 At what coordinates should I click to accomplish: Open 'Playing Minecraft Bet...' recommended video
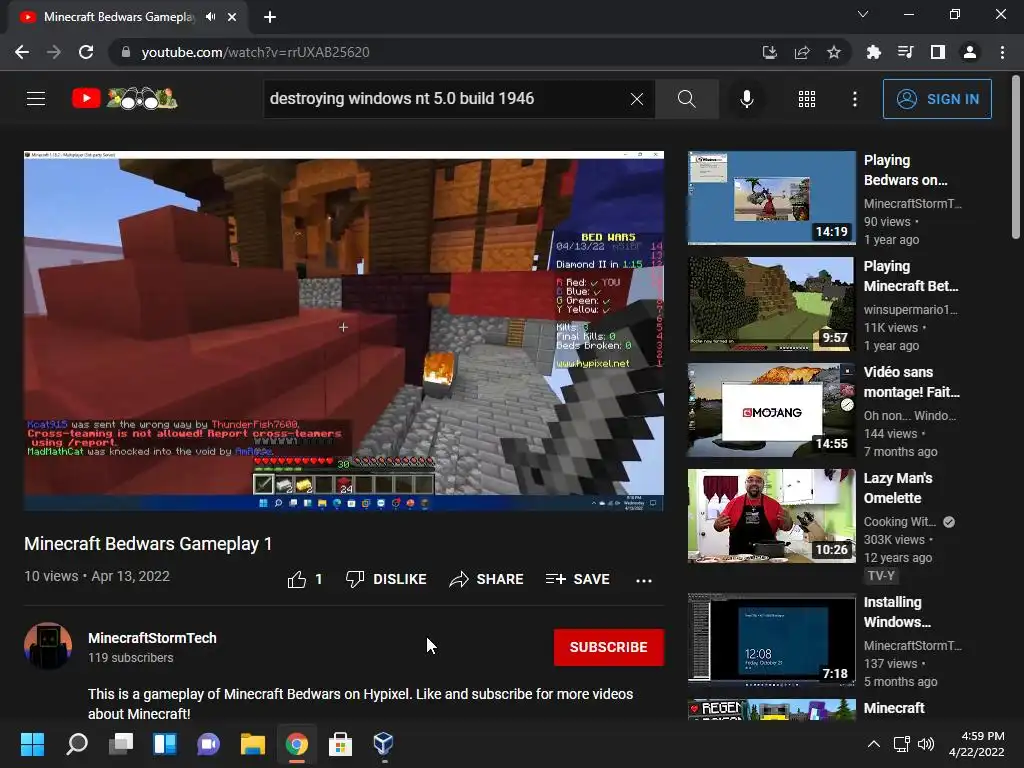click(910, 276)
